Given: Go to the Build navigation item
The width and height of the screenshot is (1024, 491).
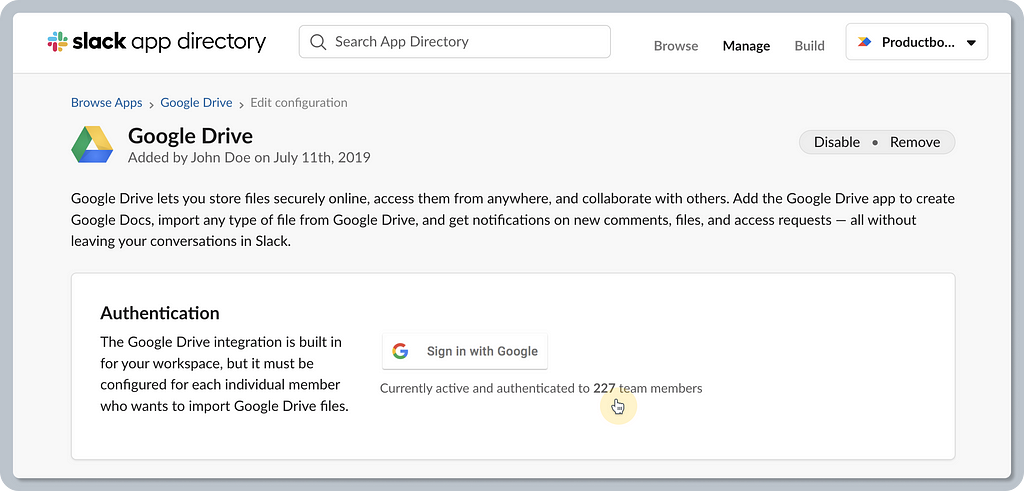Looking at the screenshot, I should pos(809,46).
